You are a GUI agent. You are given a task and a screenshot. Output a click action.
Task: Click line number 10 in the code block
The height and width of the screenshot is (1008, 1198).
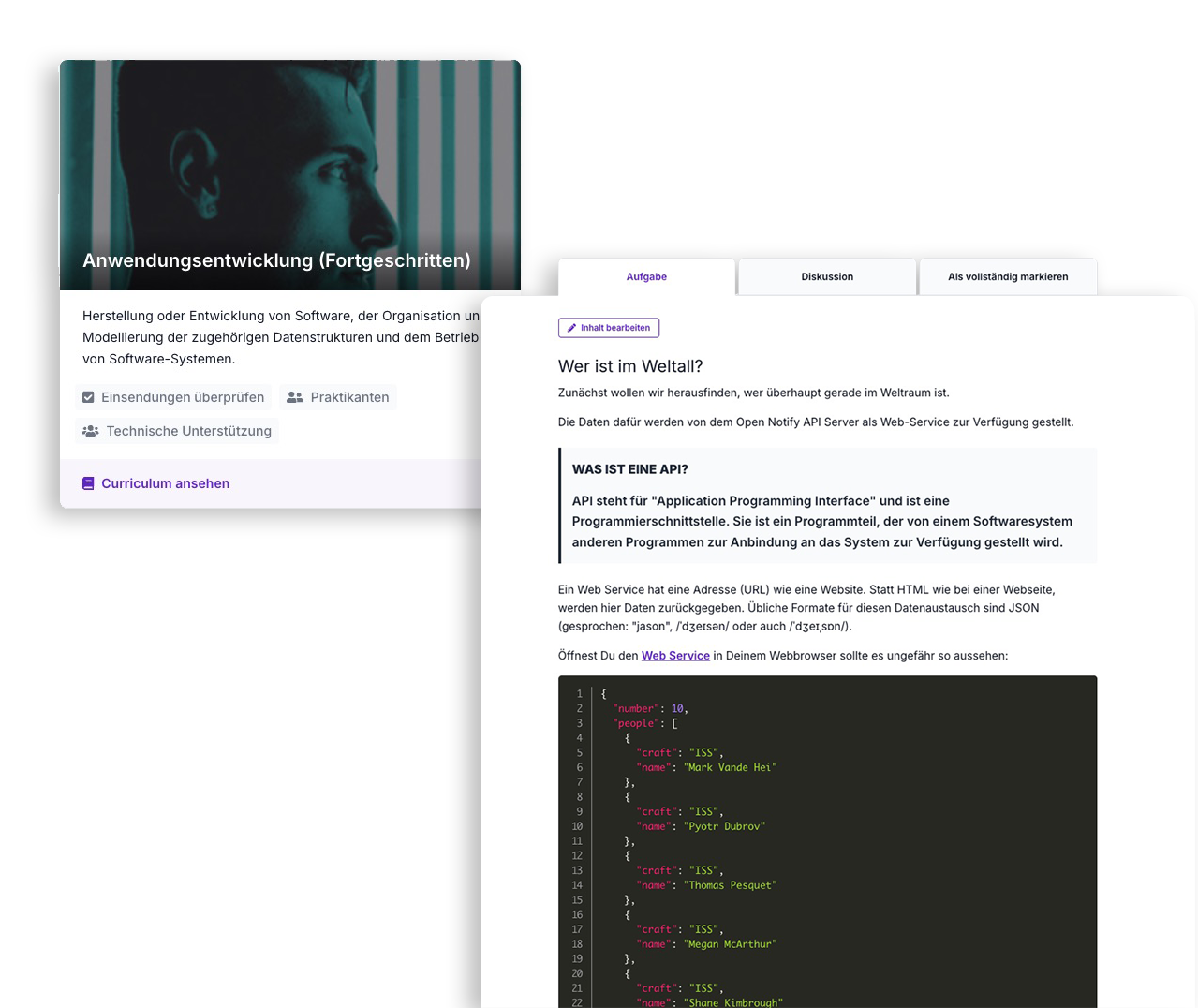(576, 825)
